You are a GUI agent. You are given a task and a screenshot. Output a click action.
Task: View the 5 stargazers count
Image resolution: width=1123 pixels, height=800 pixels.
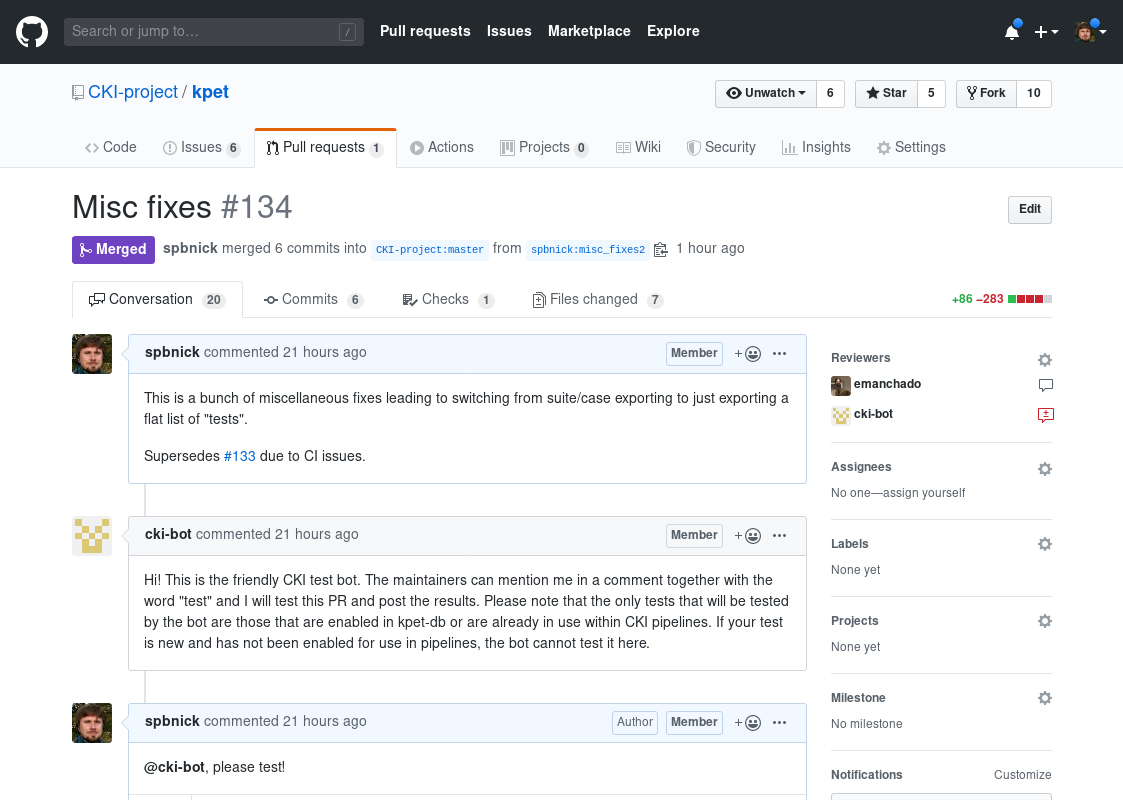(x=931, y=93)
